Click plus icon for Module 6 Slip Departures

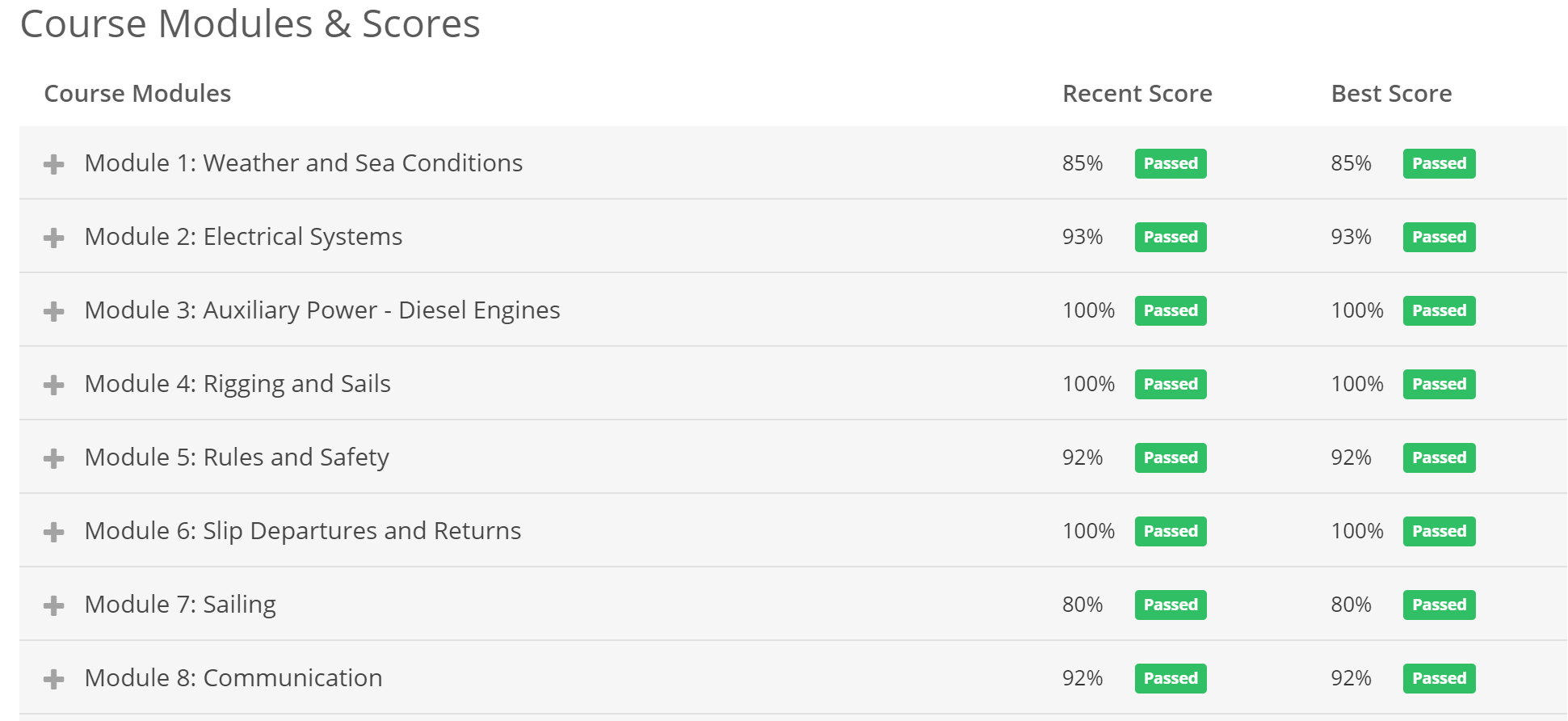click(54, 532)
